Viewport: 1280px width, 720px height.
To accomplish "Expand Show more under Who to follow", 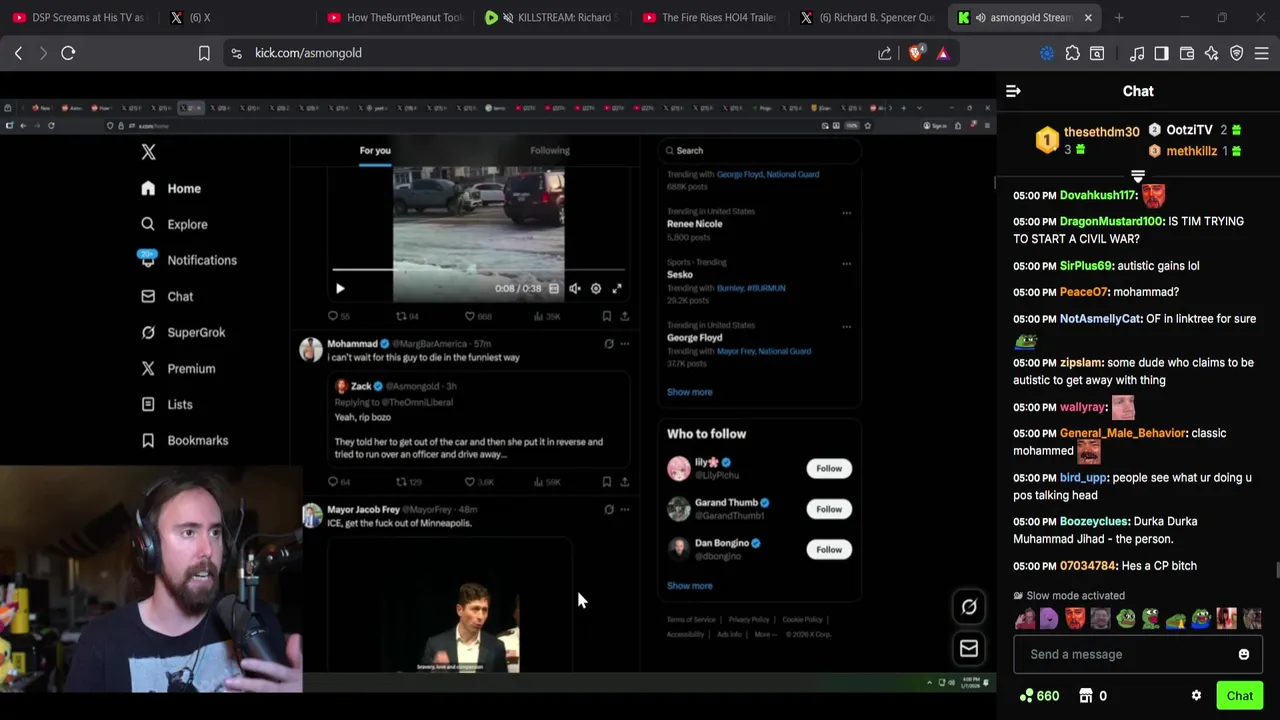I will (x=690, y=586).
